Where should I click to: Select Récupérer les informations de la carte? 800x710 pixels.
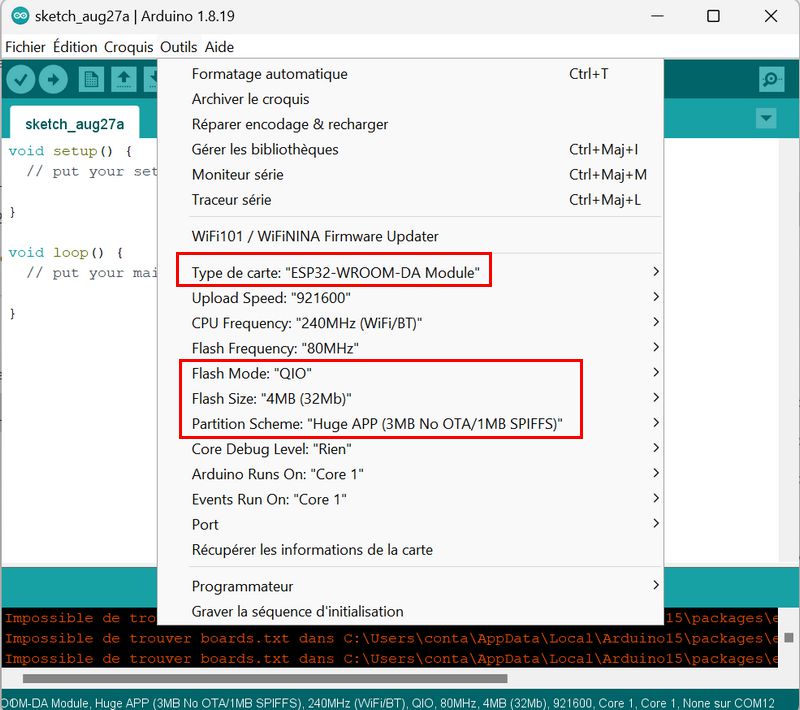tap(410, 550)
